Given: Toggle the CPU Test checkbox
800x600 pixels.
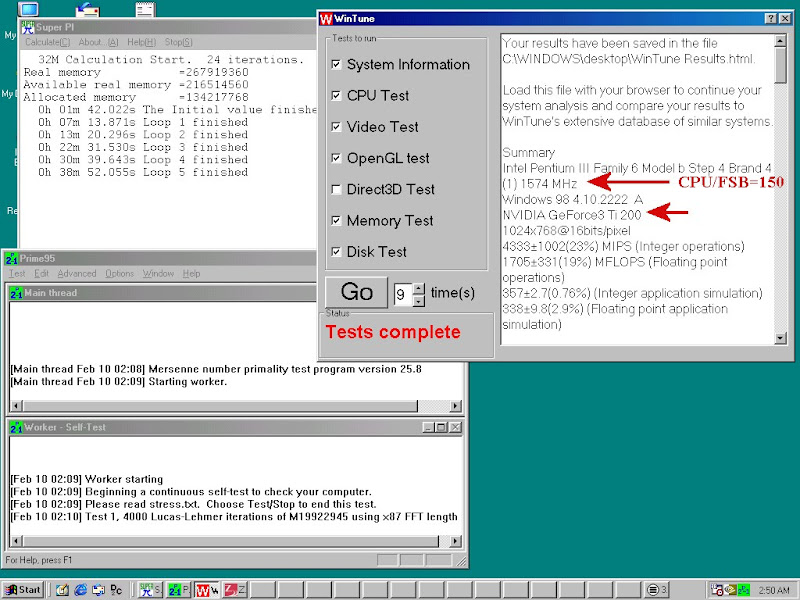Looking at the screenshot, I should tap(336, 95).
